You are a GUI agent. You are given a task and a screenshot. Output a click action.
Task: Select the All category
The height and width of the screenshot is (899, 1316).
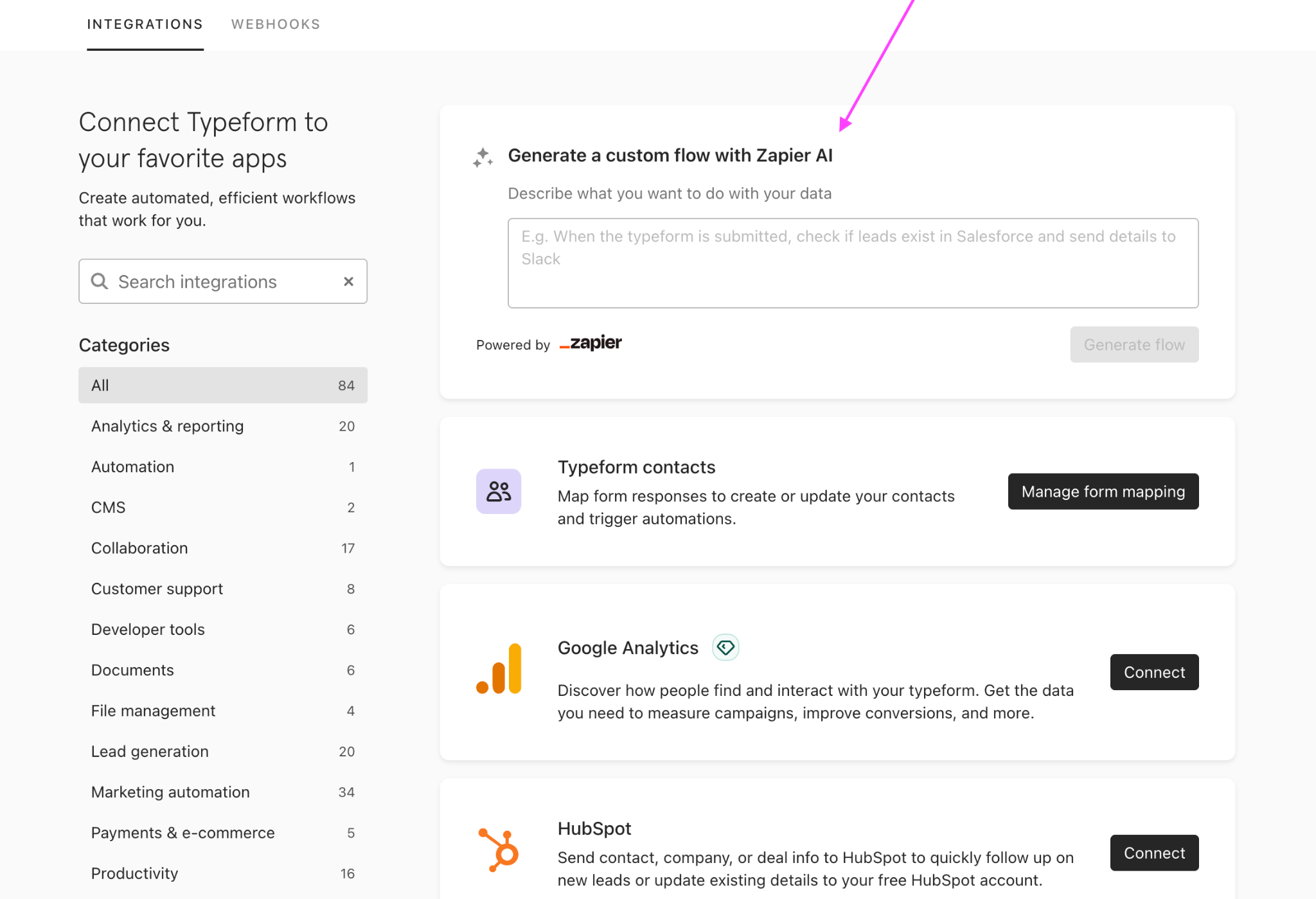pyautogui.click(x=223, y=386)
